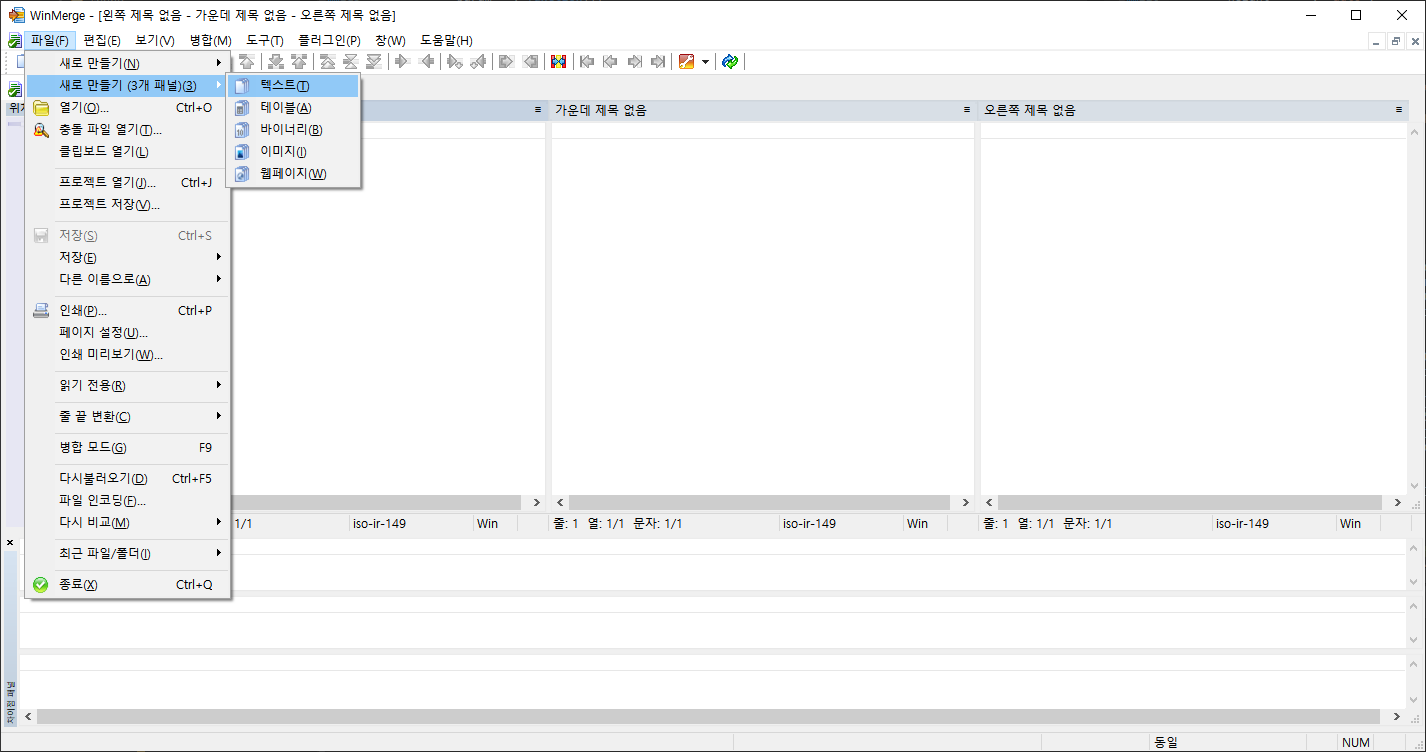Image resolution: width=1426 pixels, height=752 pixels.
Task: Click right pane vertical scrollbar down arrow
Action: click(1416, 486)
